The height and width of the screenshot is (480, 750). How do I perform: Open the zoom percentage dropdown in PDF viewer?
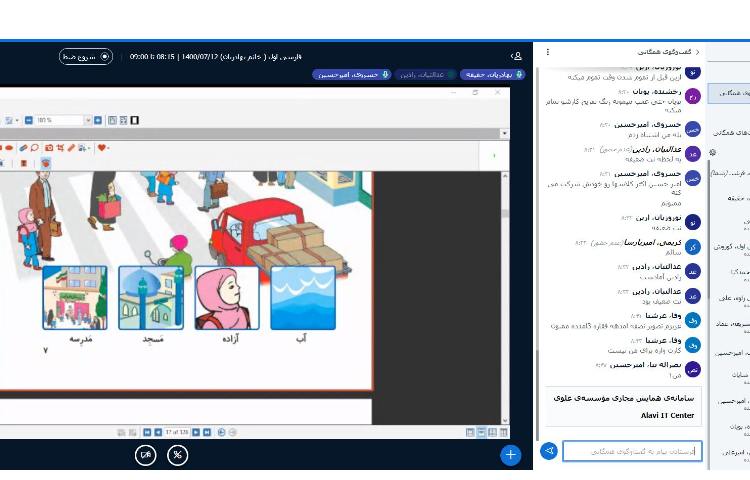(87, 120)
